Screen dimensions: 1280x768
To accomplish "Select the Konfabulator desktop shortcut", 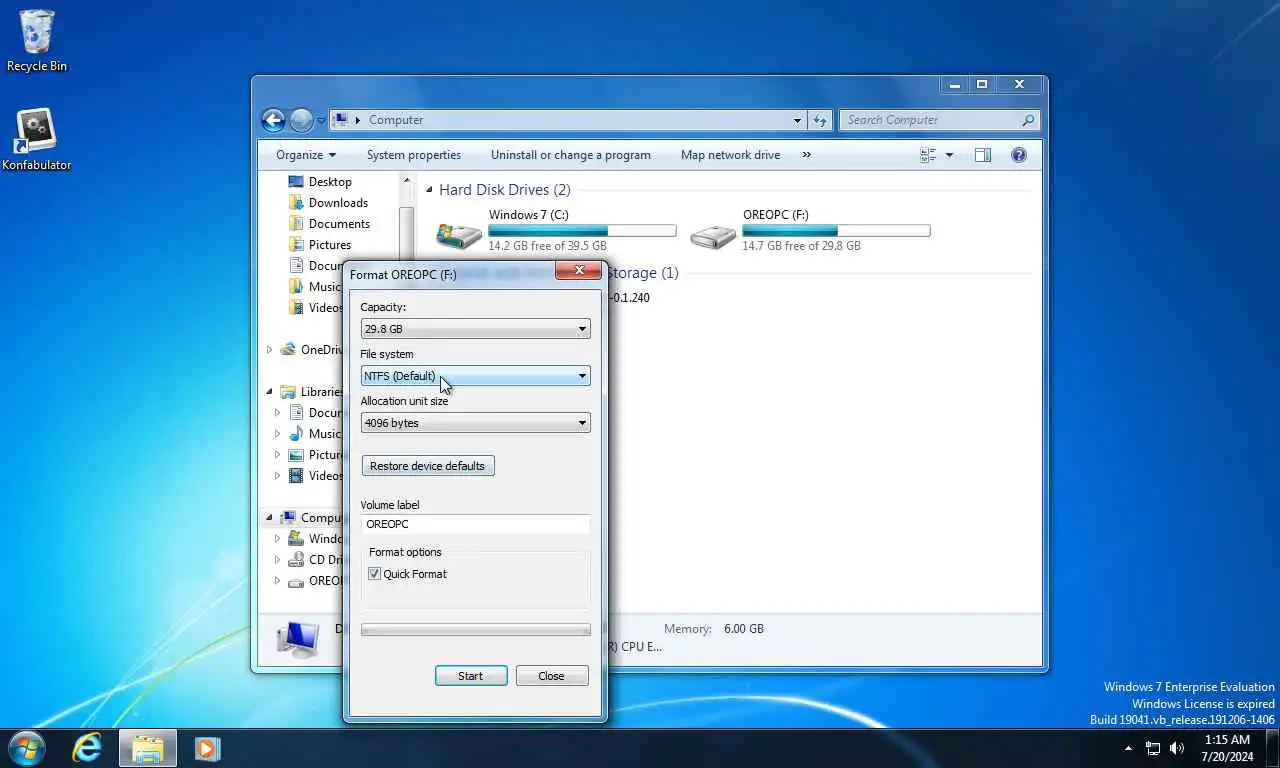I will 36,140.
